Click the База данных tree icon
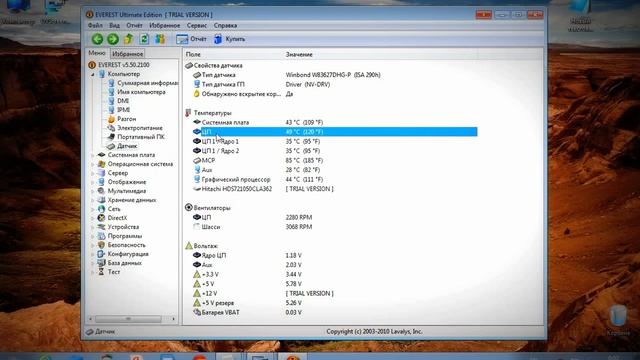Viewport: 640px width, 360px height. coord(101,263)
